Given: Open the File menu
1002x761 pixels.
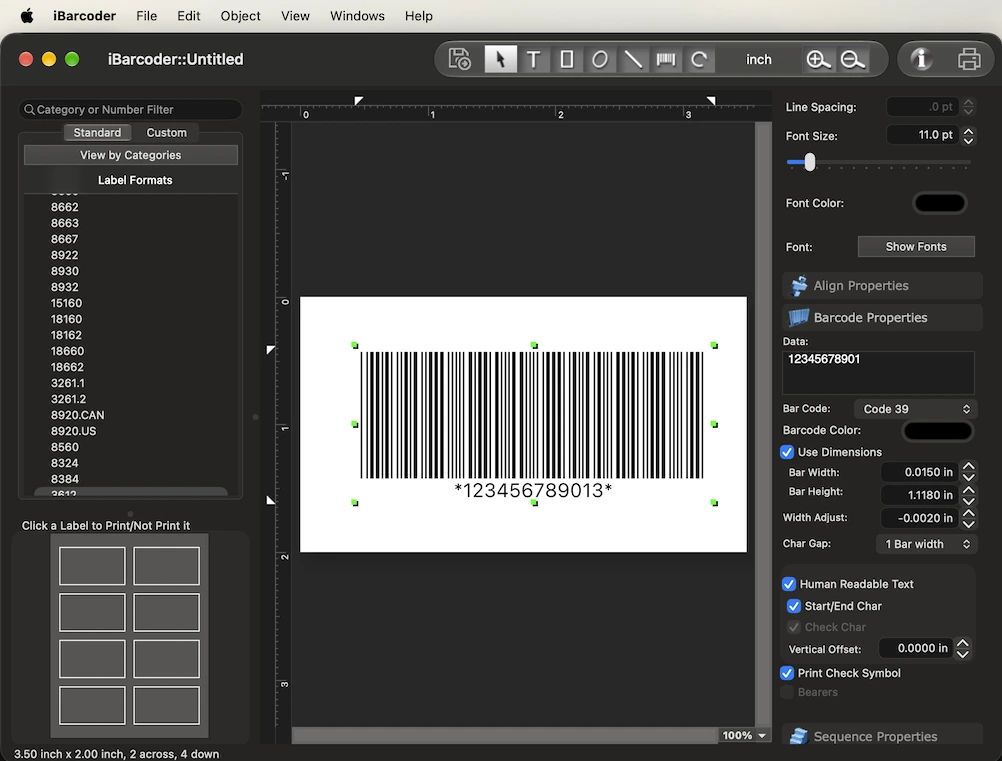Looking at the screenshot, I should (x=146, y=16).
